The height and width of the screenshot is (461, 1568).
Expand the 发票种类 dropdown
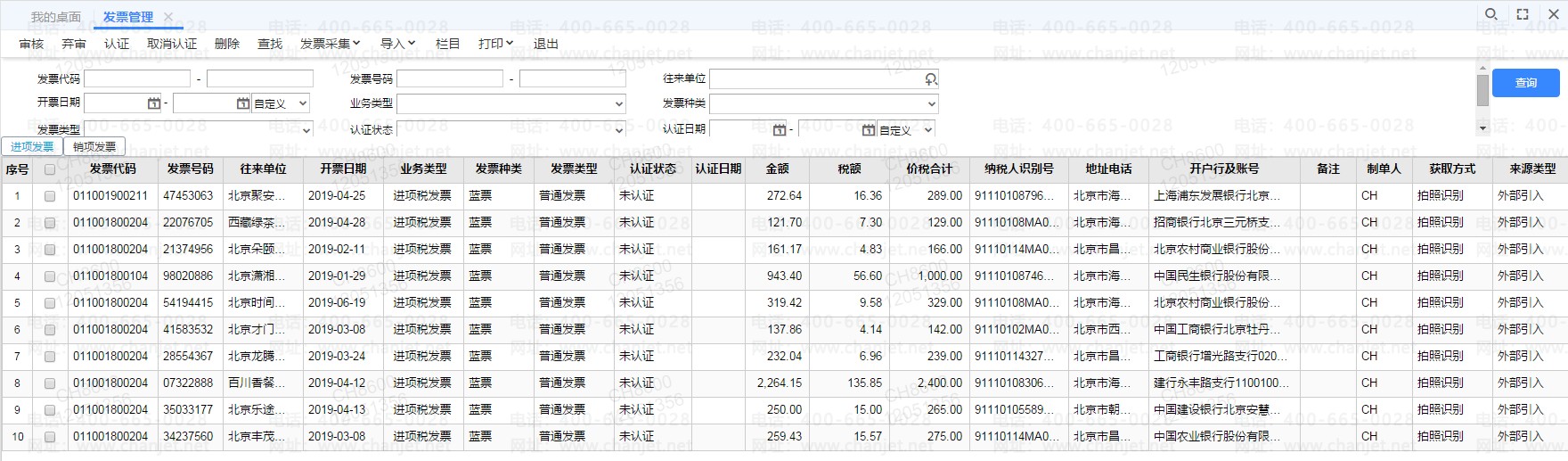(x=931, y=104)
